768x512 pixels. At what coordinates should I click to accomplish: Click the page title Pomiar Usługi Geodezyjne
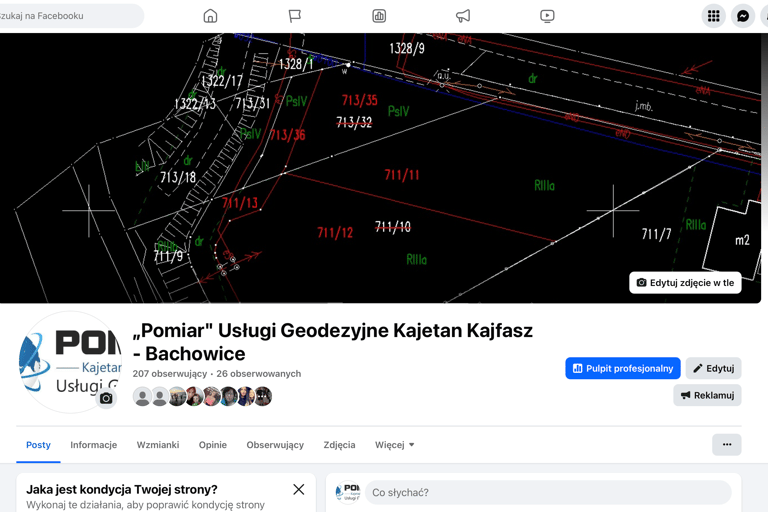click(x=333, y=342)
